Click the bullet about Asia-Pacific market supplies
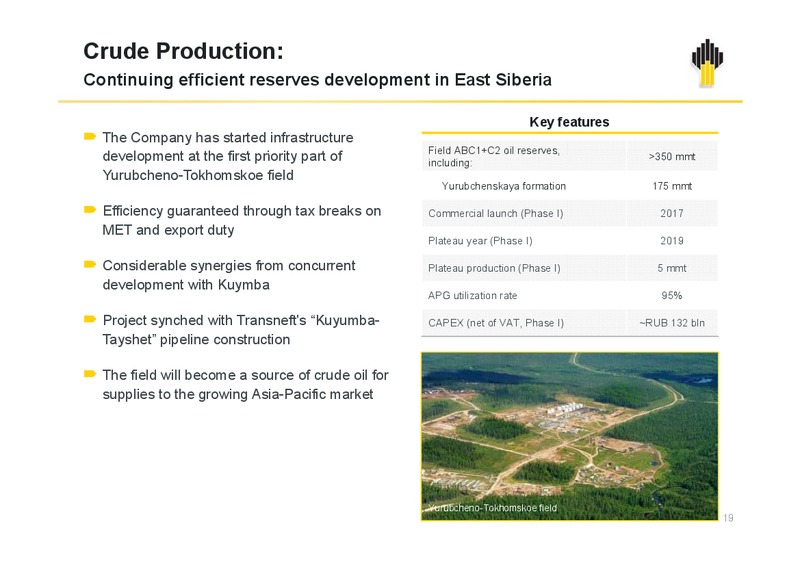 (245, 384)
